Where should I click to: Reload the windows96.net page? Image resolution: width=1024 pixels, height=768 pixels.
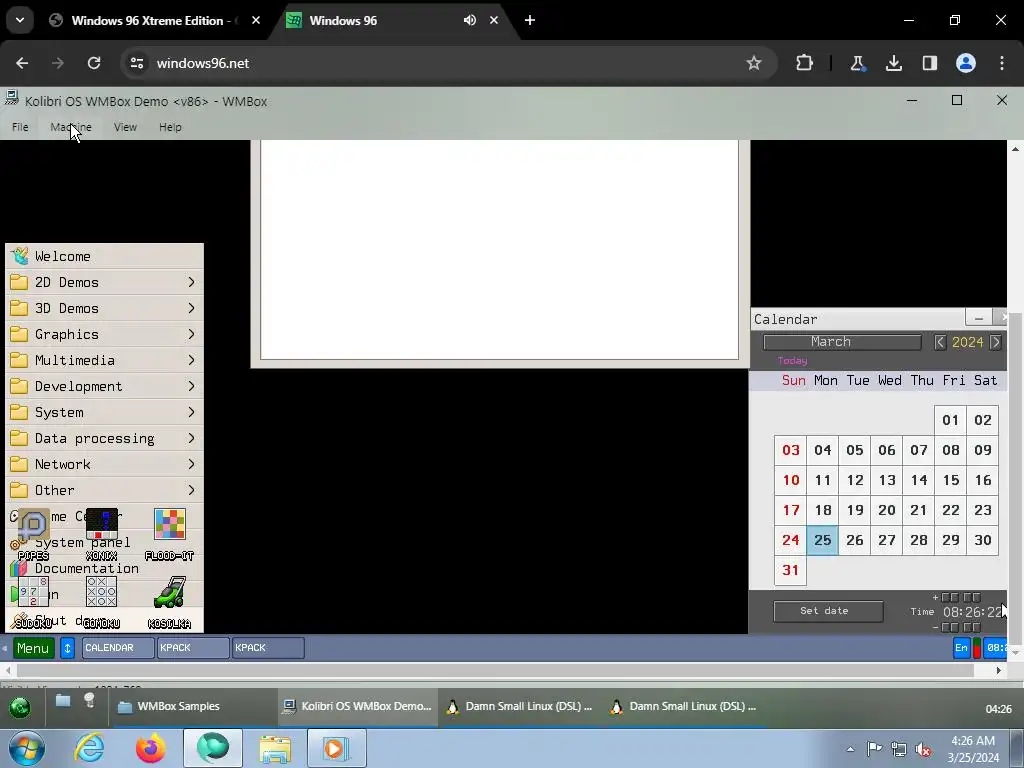94,63
